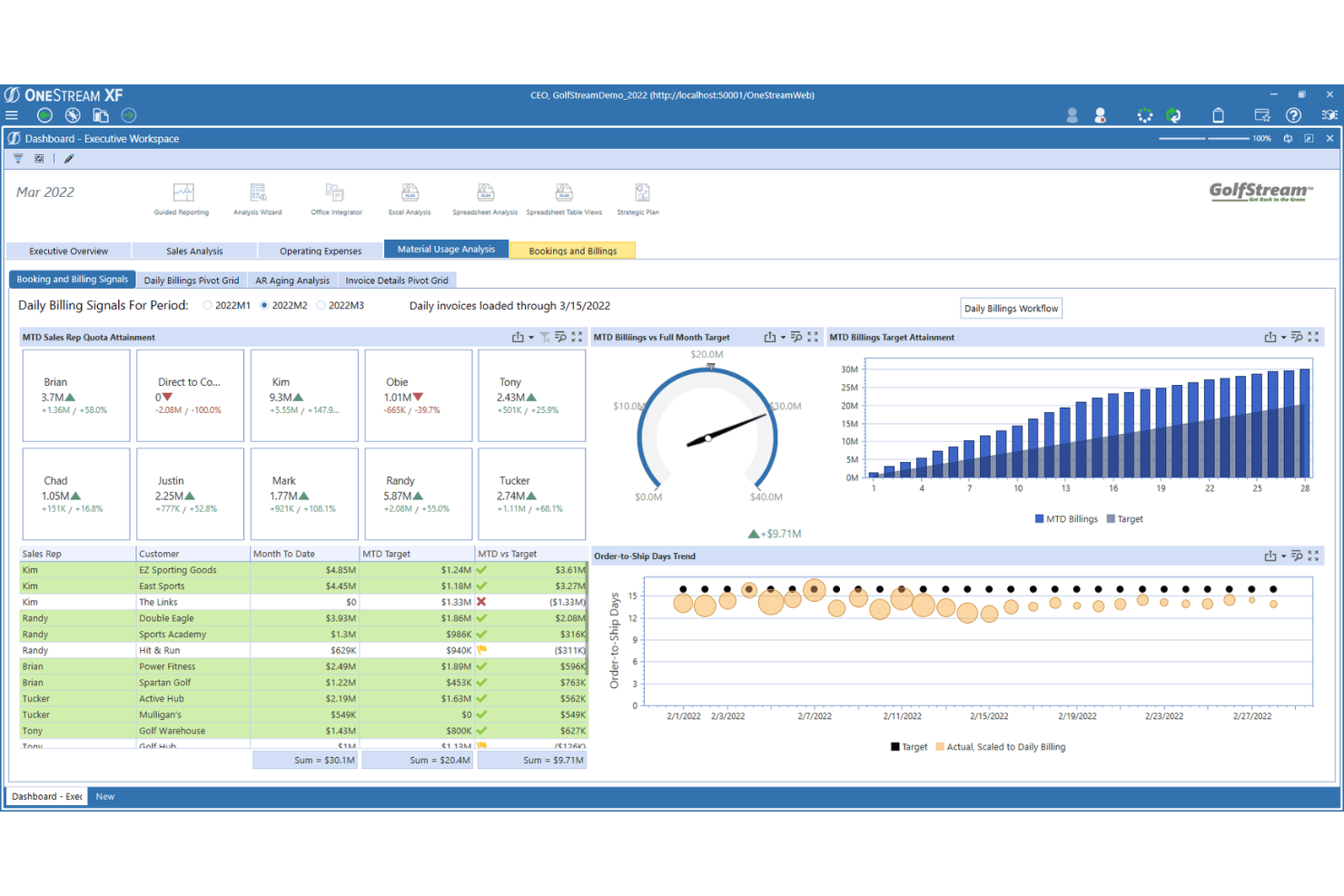The height and width of the screenshot is (896, 1344).
Task: Select the 2022M2 period radio button
Action: point(264,306)
